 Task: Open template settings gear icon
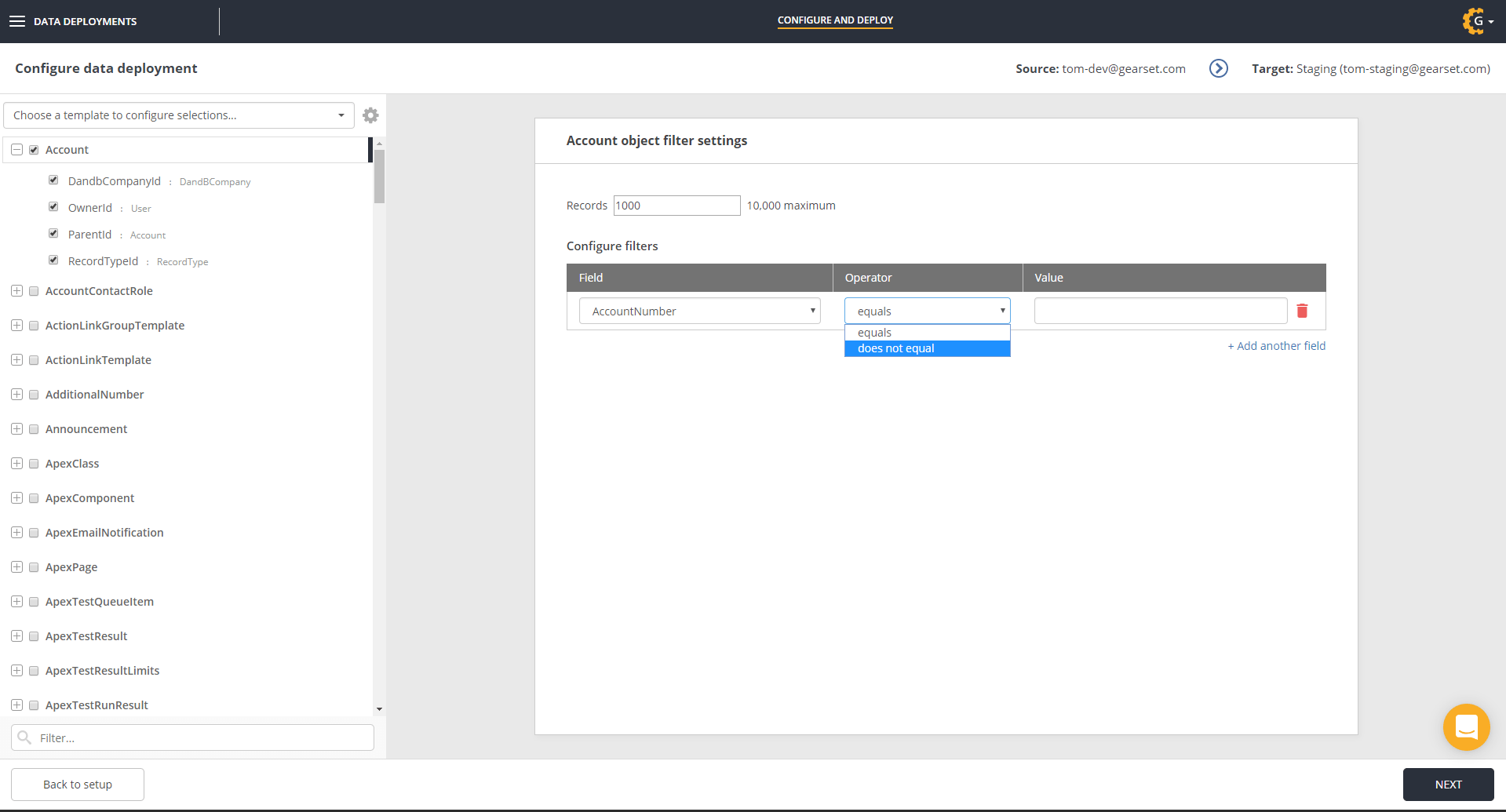(x=370, y=115)
